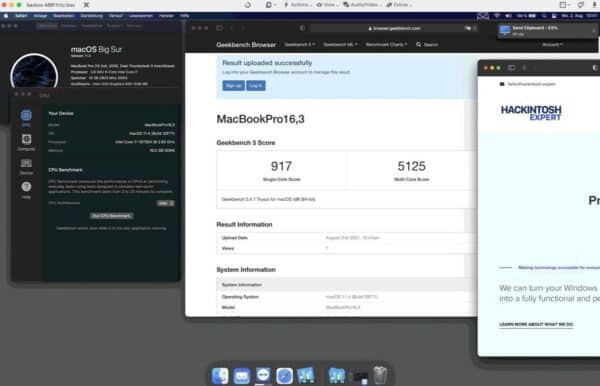The height and width of the screenshot is (386, 600).
Task: Click shield icon in Hackintosh Expert Safari window
Action: point(595,68)
